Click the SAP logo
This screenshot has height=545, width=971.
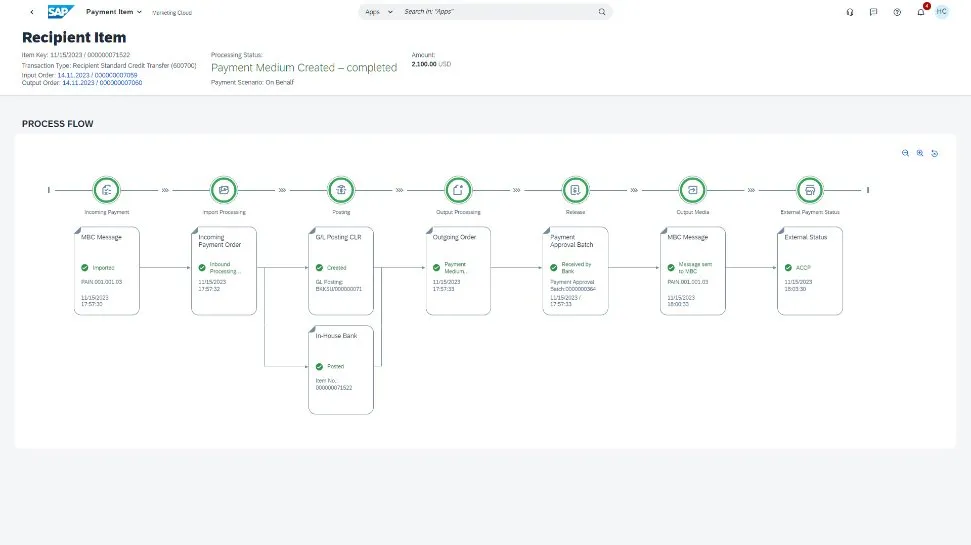[61, 12]
